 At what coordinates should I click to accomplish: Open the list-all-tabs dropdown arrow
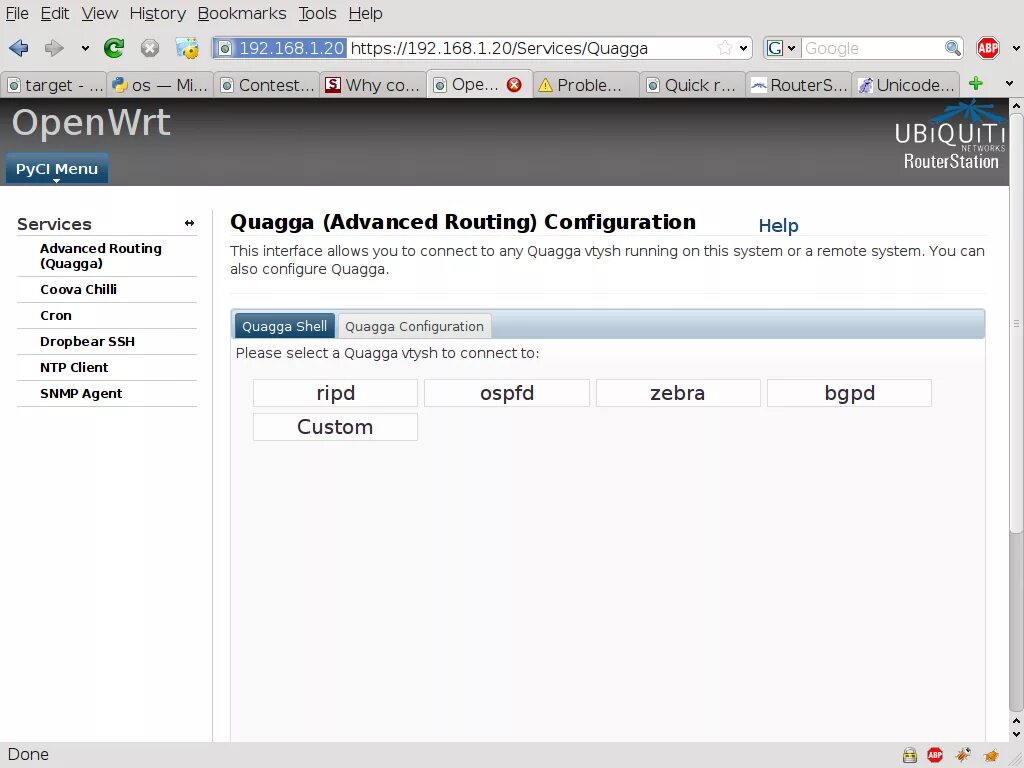1010,84
